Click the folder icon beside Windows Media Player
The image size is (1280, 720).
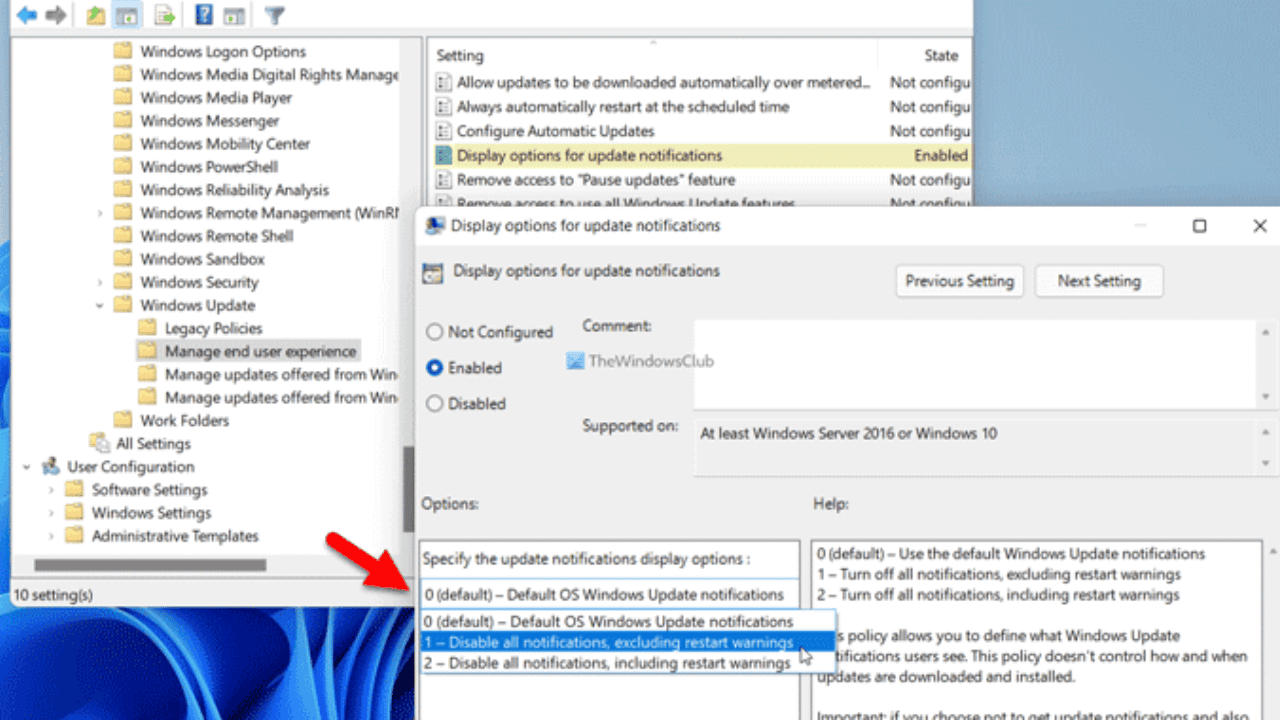pyautogui.click(x=123, y=98)
